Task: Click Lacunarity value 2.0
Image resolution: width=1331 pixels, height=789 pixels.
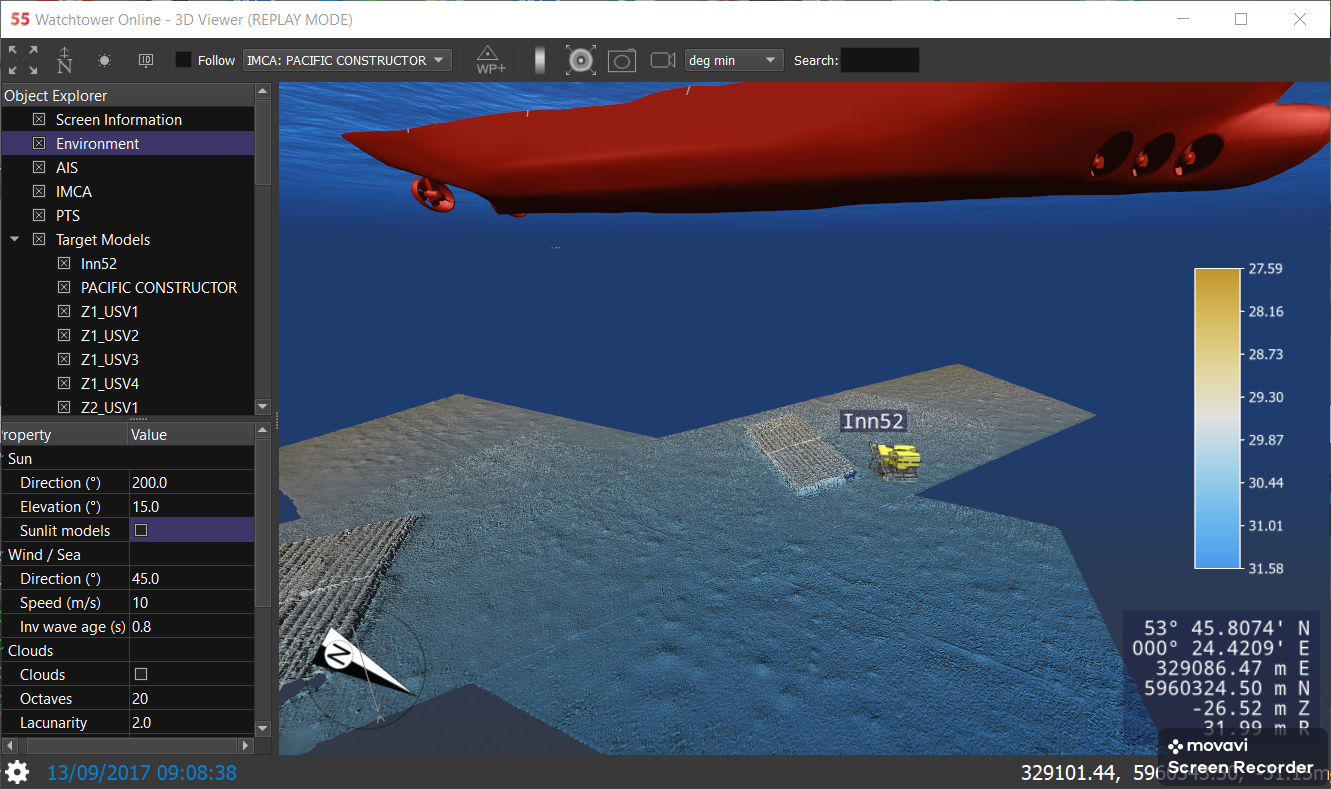Action: click(191, 722)
